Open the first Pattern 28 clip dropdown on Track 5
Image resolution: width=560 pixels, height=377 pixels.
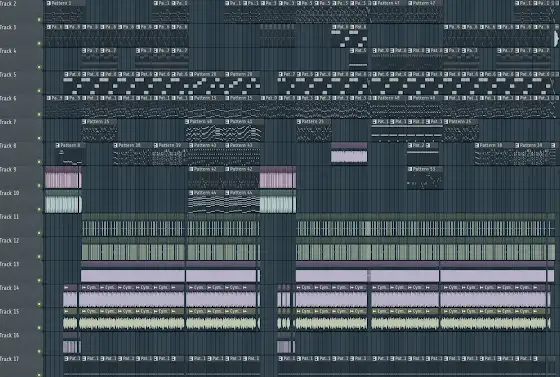tap(191, 74)
